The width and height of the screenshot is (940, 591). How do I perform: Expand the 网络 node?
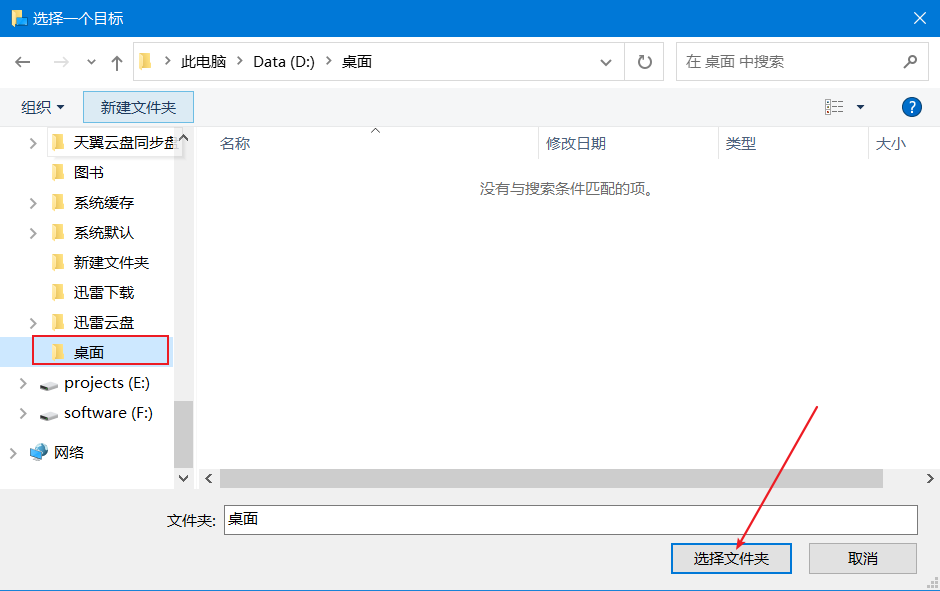(x=13, y=453)
